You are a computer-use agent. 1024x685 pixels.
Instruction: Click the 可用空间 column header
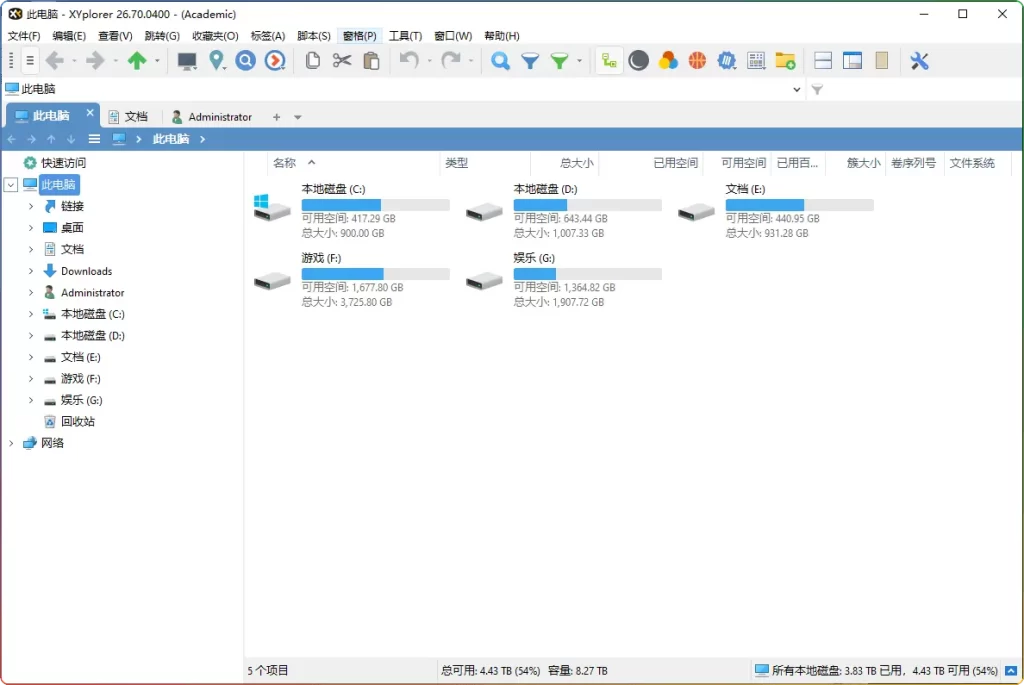click(743, 163)
